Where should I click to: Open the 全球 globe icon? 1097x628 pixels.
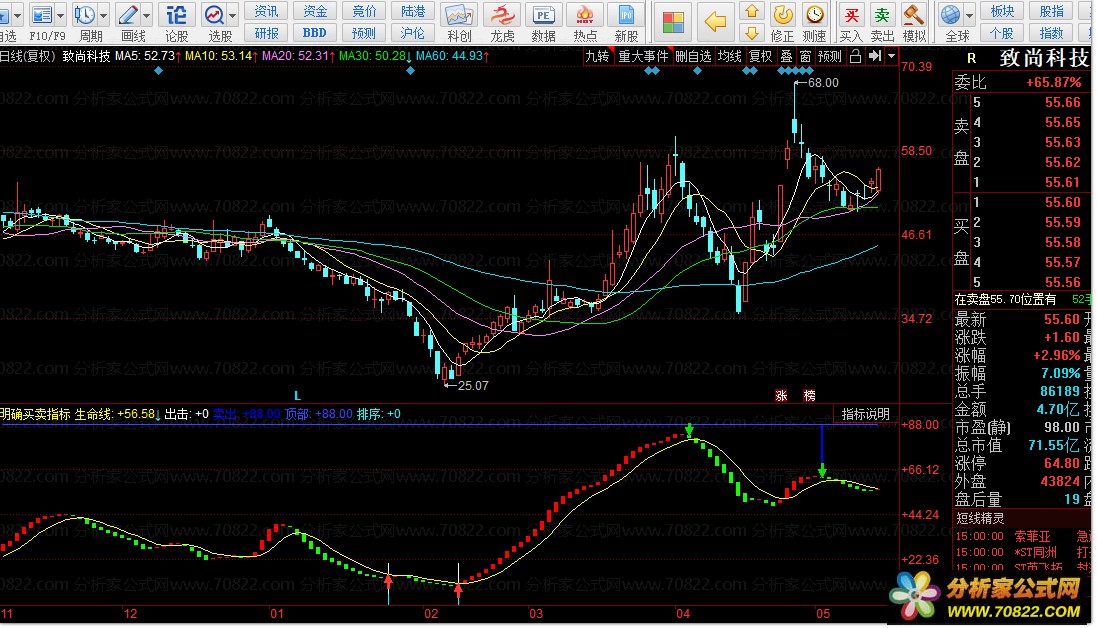click(x=951, y=15)
